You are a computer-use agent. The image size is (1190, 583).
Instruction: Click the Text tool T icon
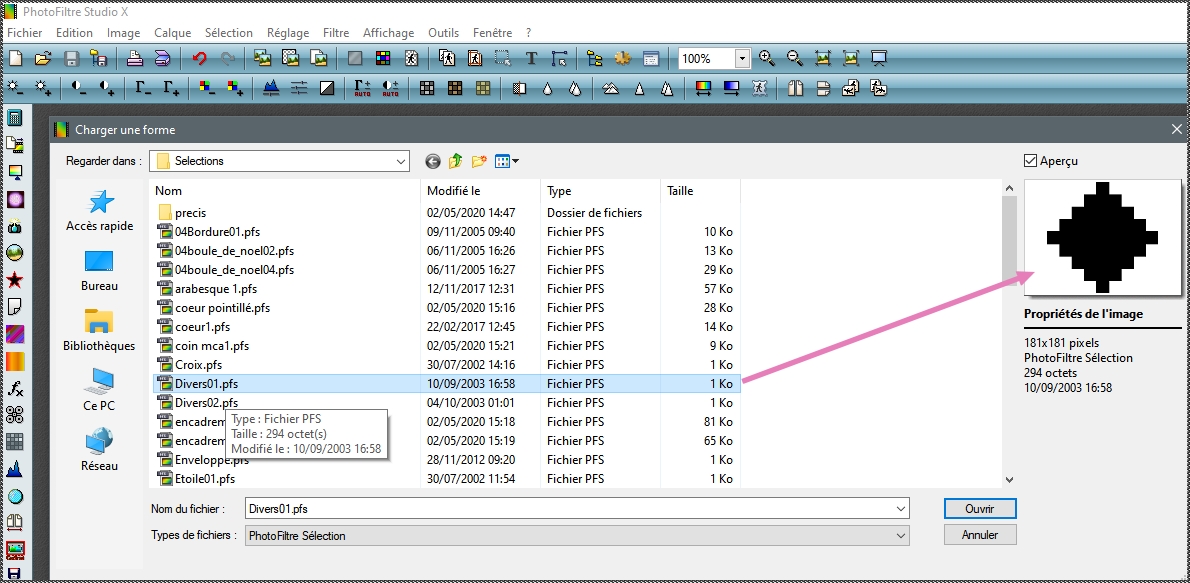pos(531,58)
